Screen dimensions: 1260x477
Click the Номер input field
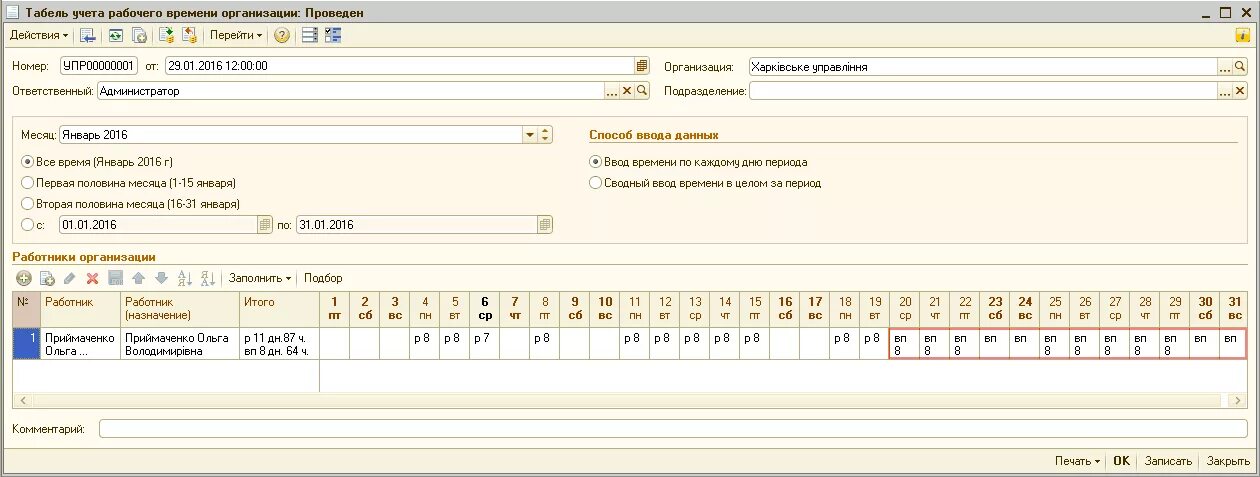tap(98, 66)
